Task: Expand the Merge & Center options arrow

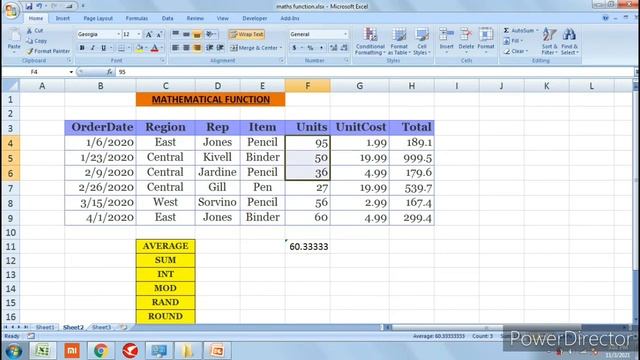Action: [x=281, y=48]
